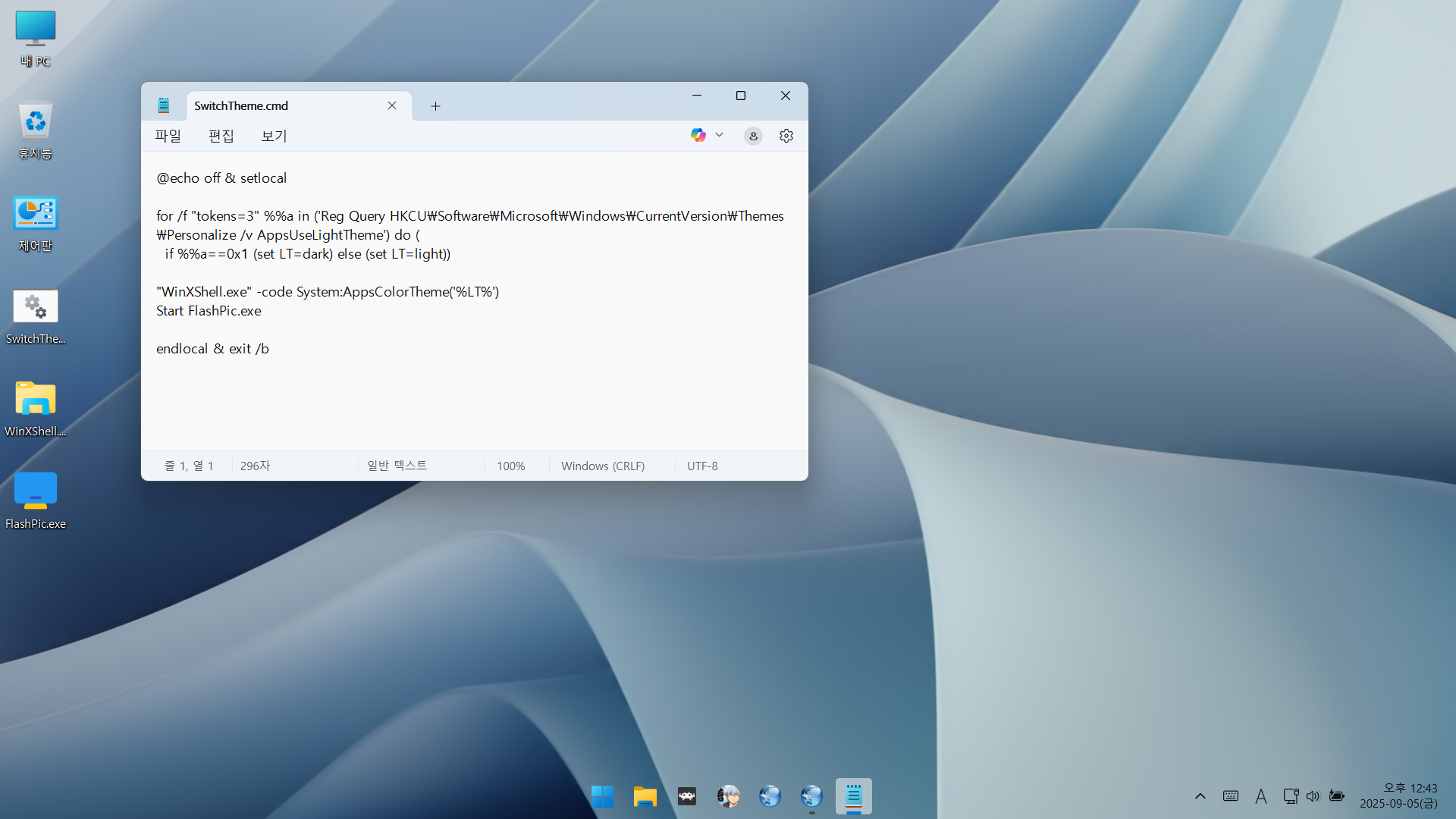Close the SwitchTheme.cmd tab
Viewport: 1456px width, 819px height.
(x=392, y=105)
